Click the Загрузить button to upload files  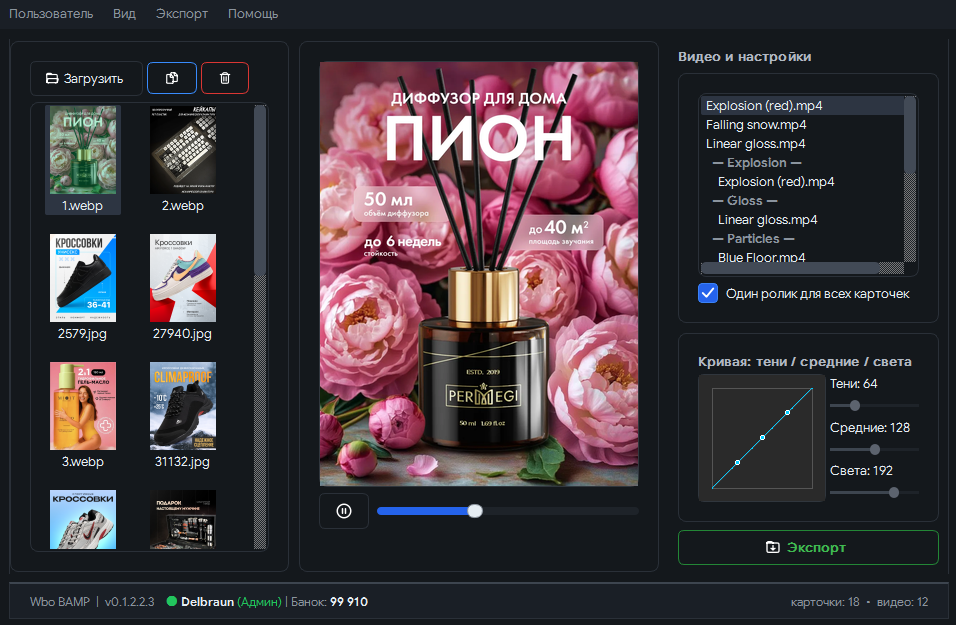86,78
